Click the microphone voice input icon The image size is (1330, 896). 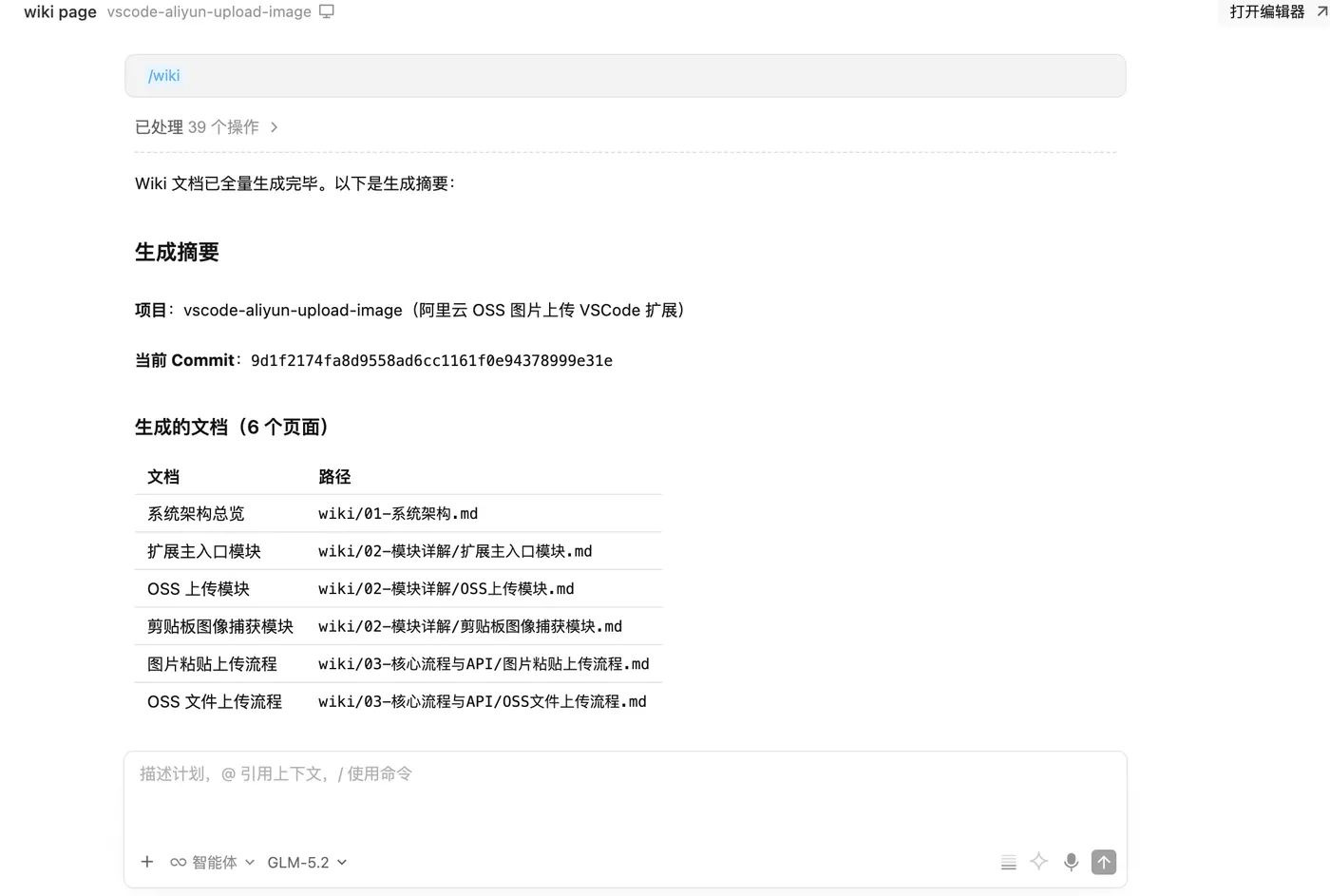pyautogui.click(x=1071, y=862)
